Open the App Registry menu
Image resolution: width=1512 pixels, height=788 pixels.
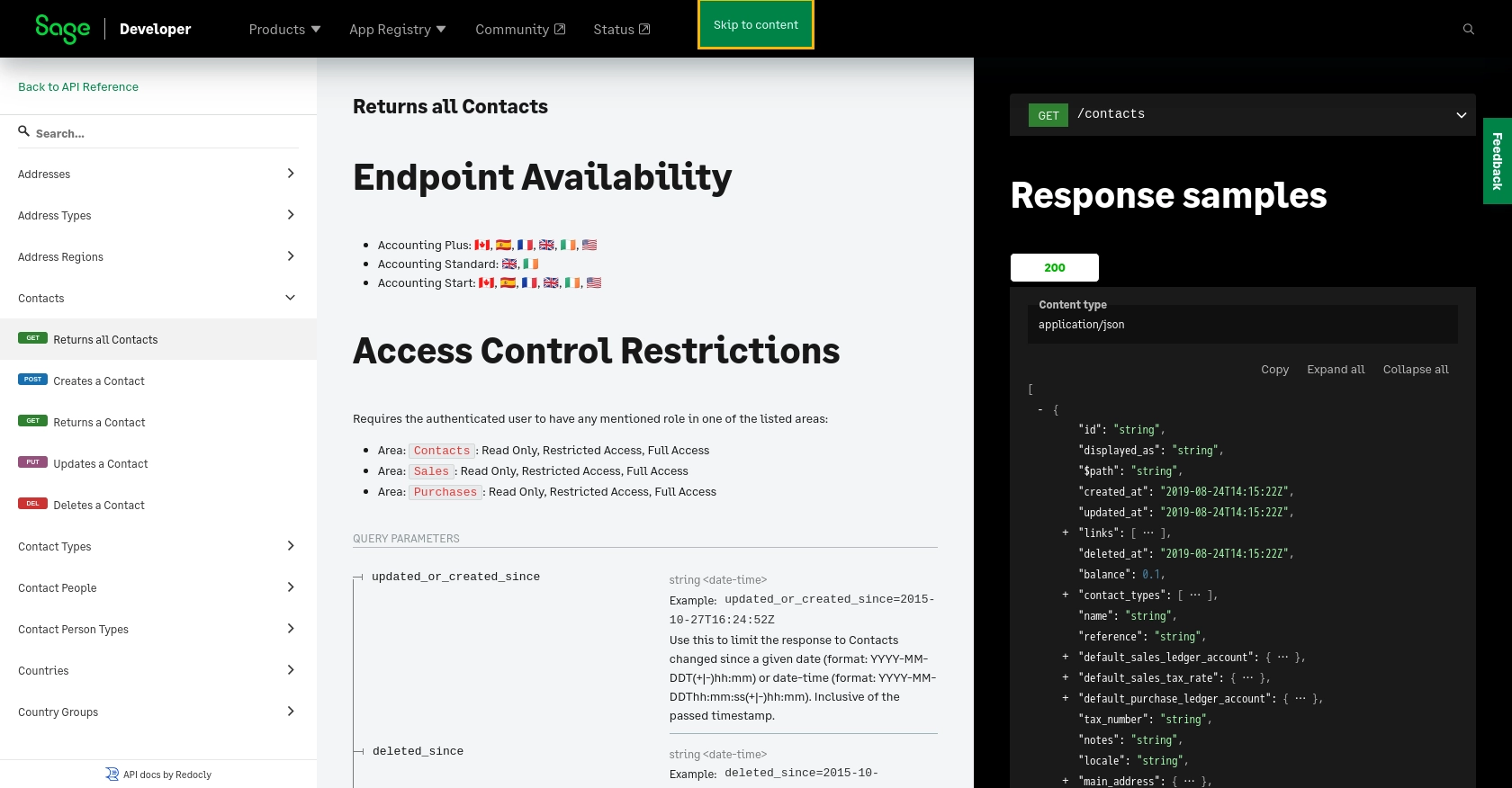pyautogui.click(x=398, y=30)
